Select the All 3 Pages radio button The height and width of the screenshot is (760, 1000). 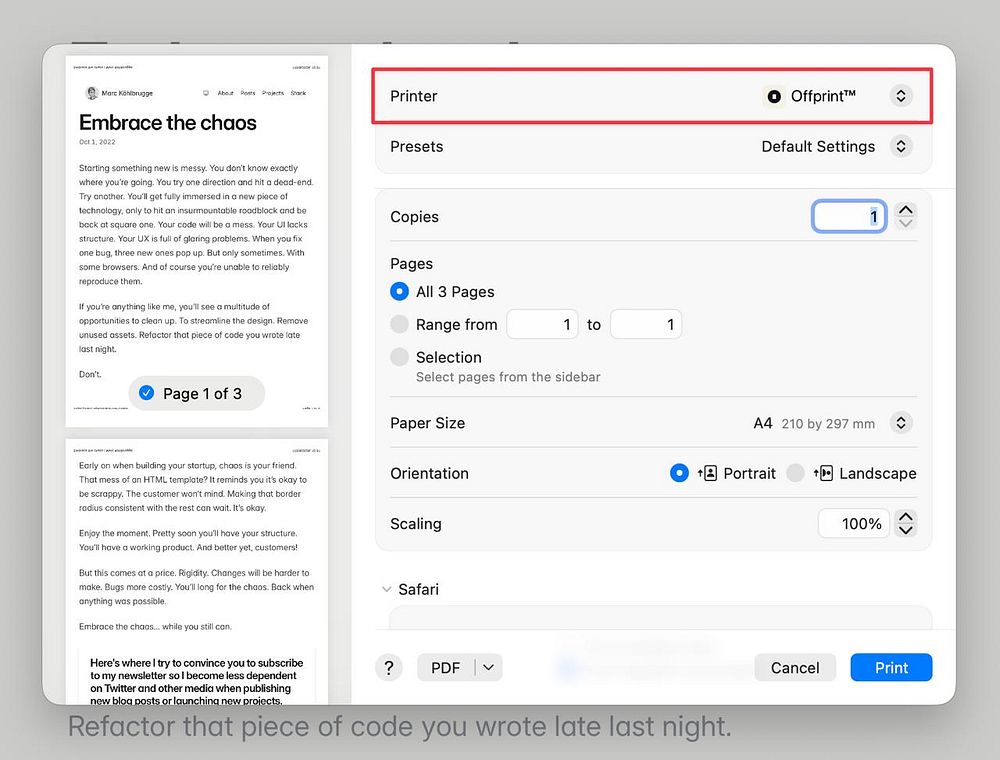click(399, 291)
